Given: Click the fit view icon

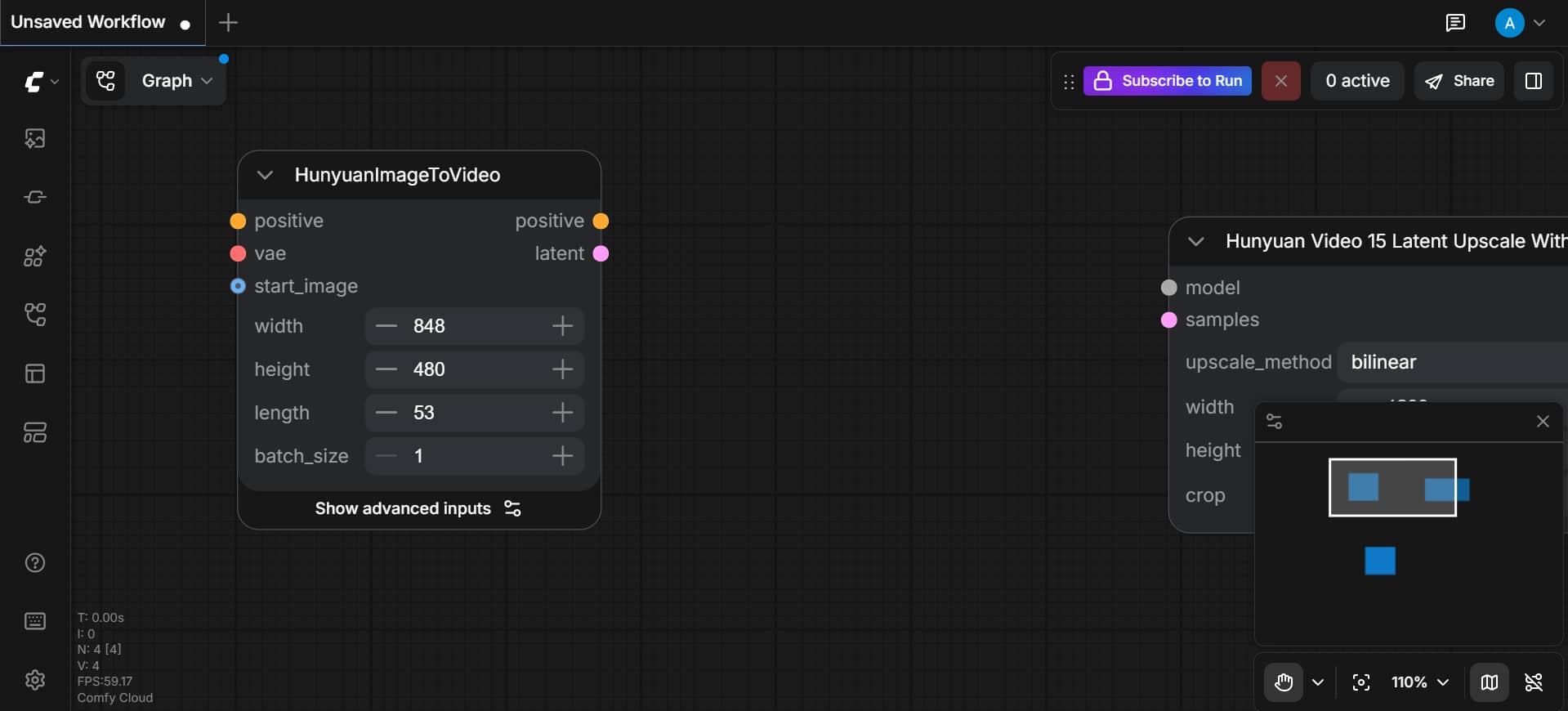Looking at the screenshot, I should coord(1361,682).
